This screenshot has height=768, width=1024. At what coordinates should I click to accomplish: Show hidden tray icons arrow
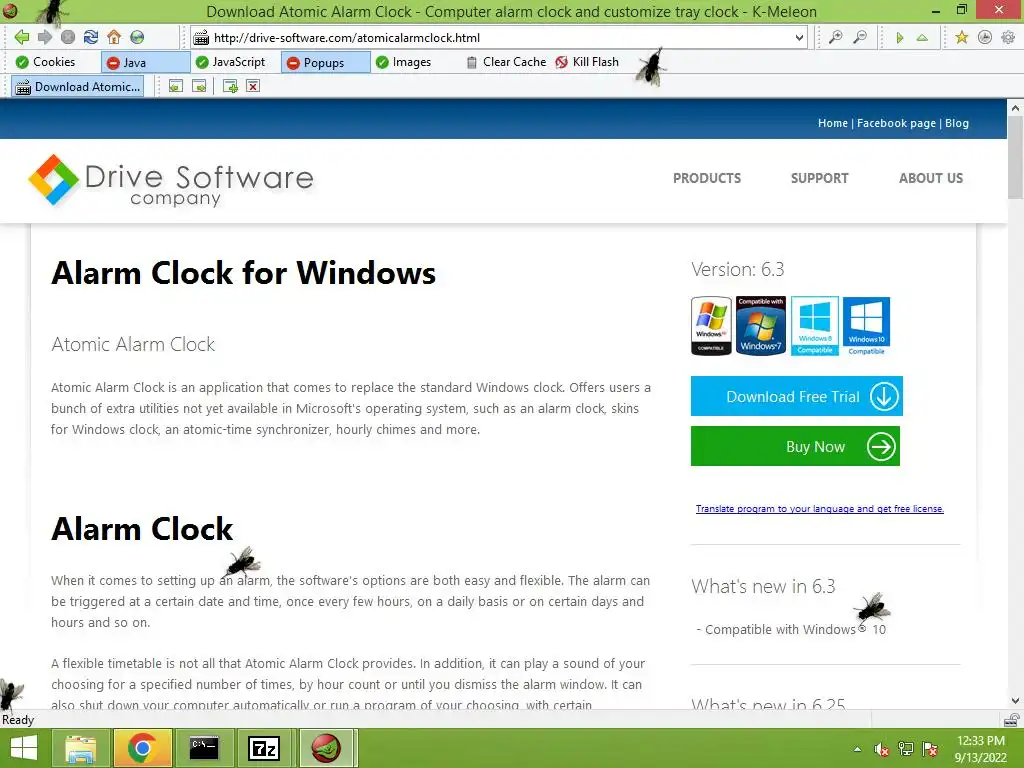[x=857, y=749]
